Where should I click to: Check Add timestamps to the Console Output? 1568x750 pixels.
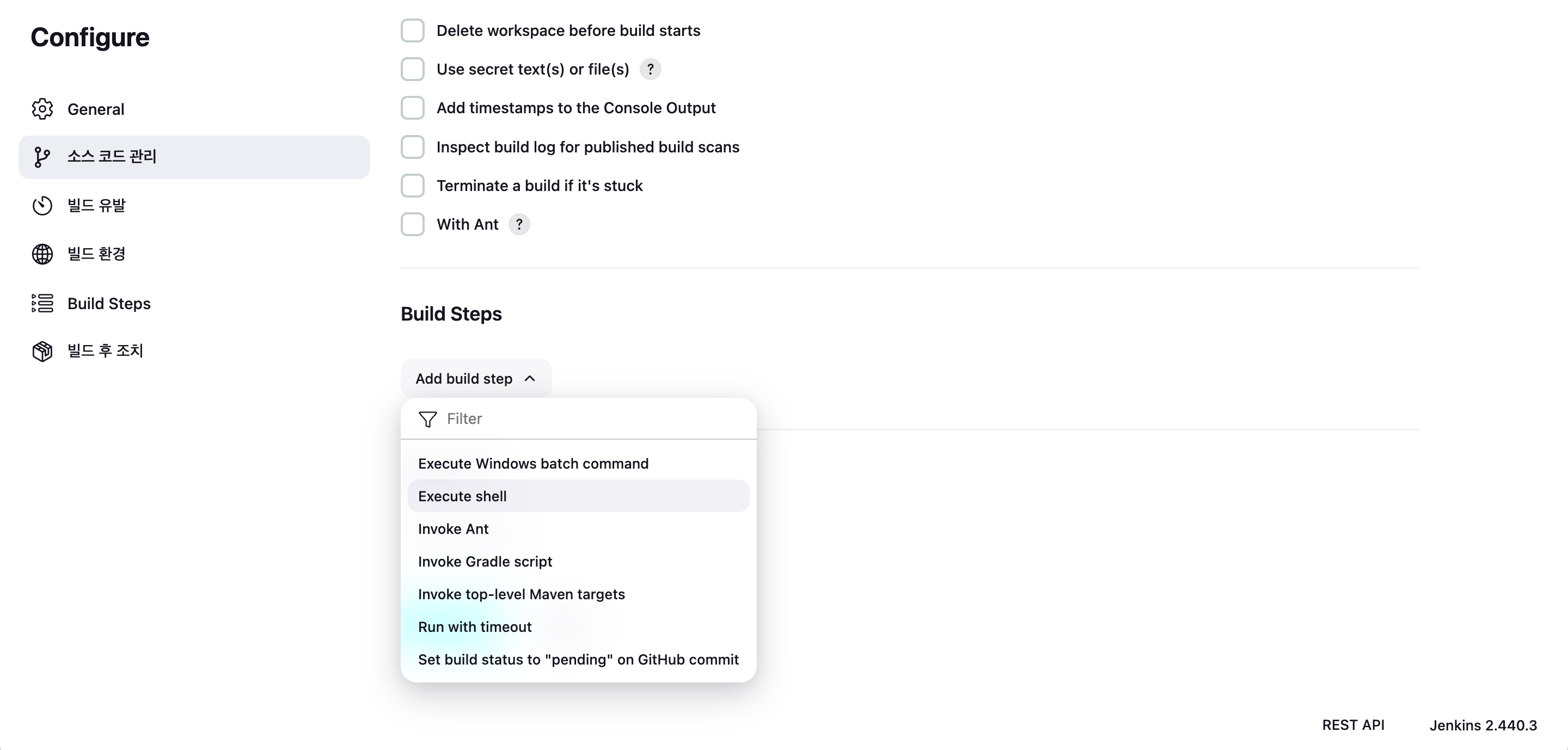pos(412,108)
